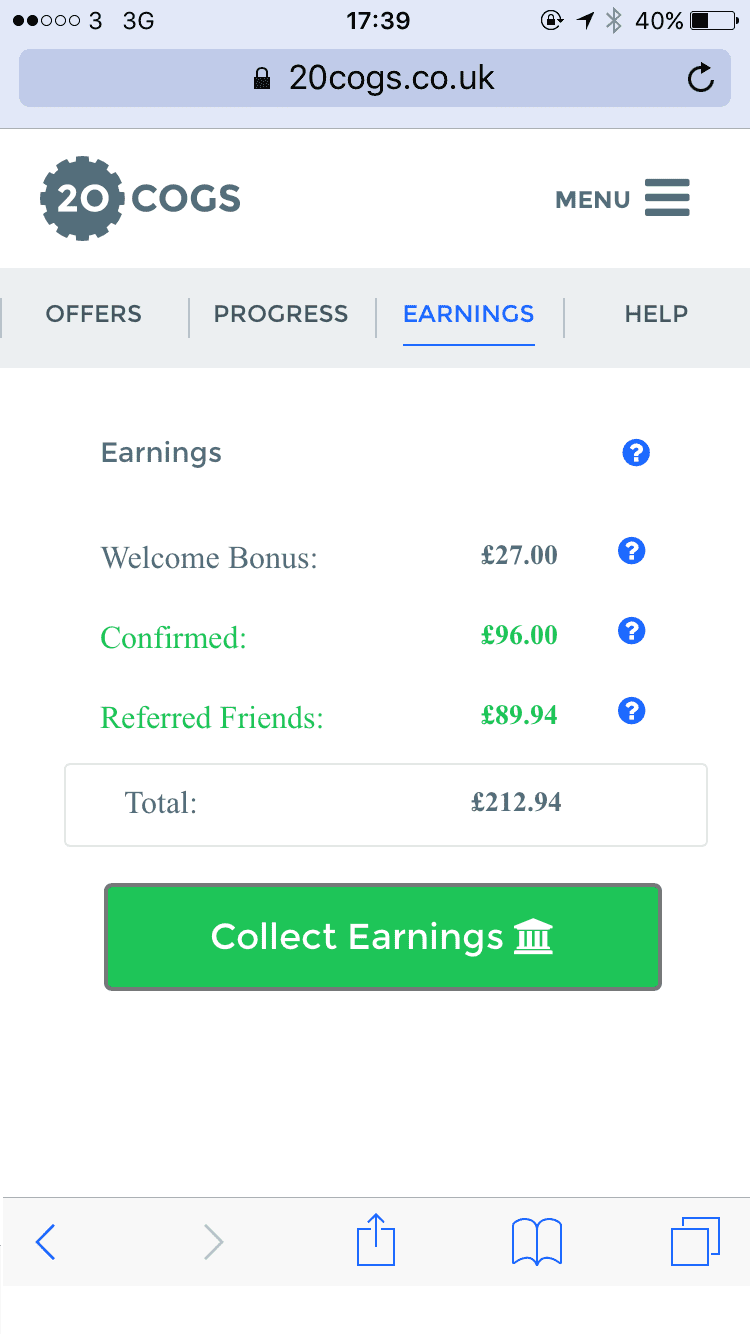Viewport: 750px width, 1334px height.
Task: Open the hamburger MENU icon
Action: pos(667,198)
